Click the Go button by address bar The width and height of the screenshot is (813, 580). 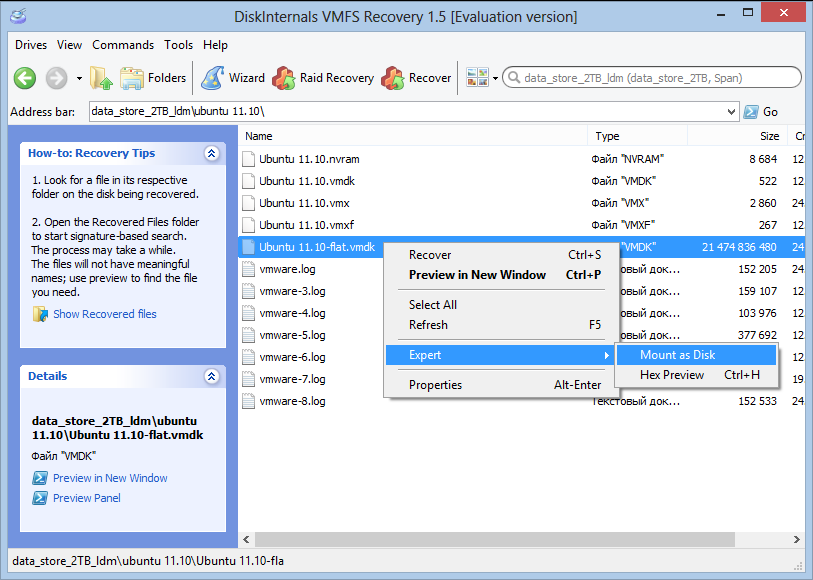click(x=760, y=112)
